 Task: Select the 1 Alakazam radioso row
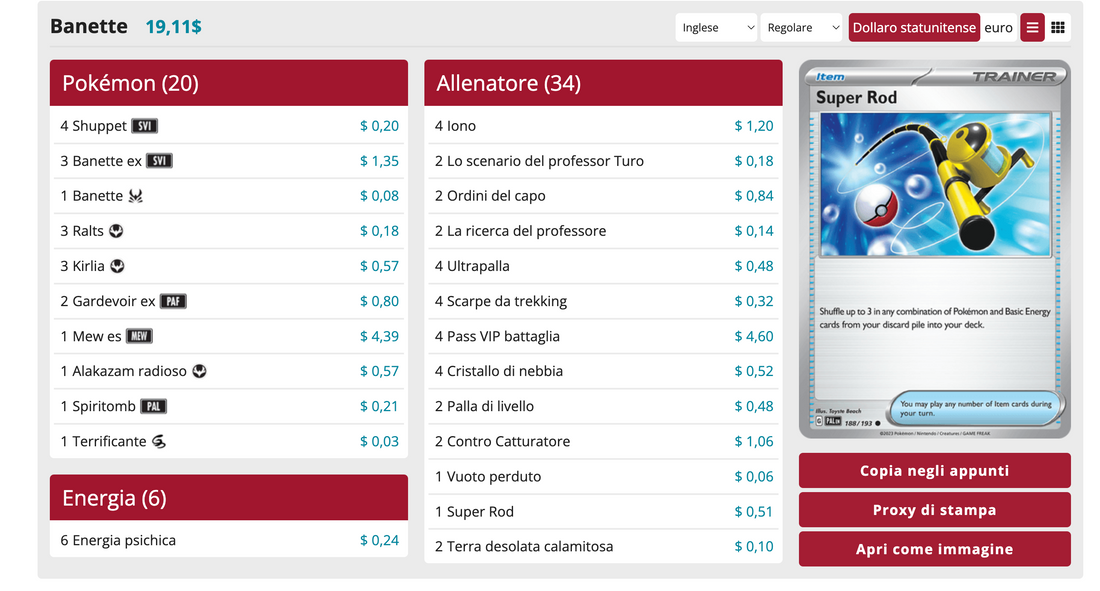(229, 371)
